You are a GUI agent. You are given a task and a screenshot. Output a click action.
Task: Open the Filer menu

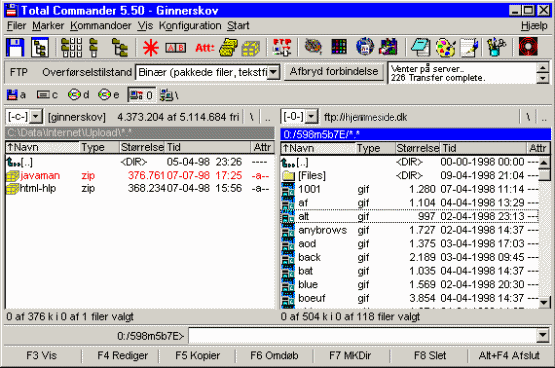(16, 25)
